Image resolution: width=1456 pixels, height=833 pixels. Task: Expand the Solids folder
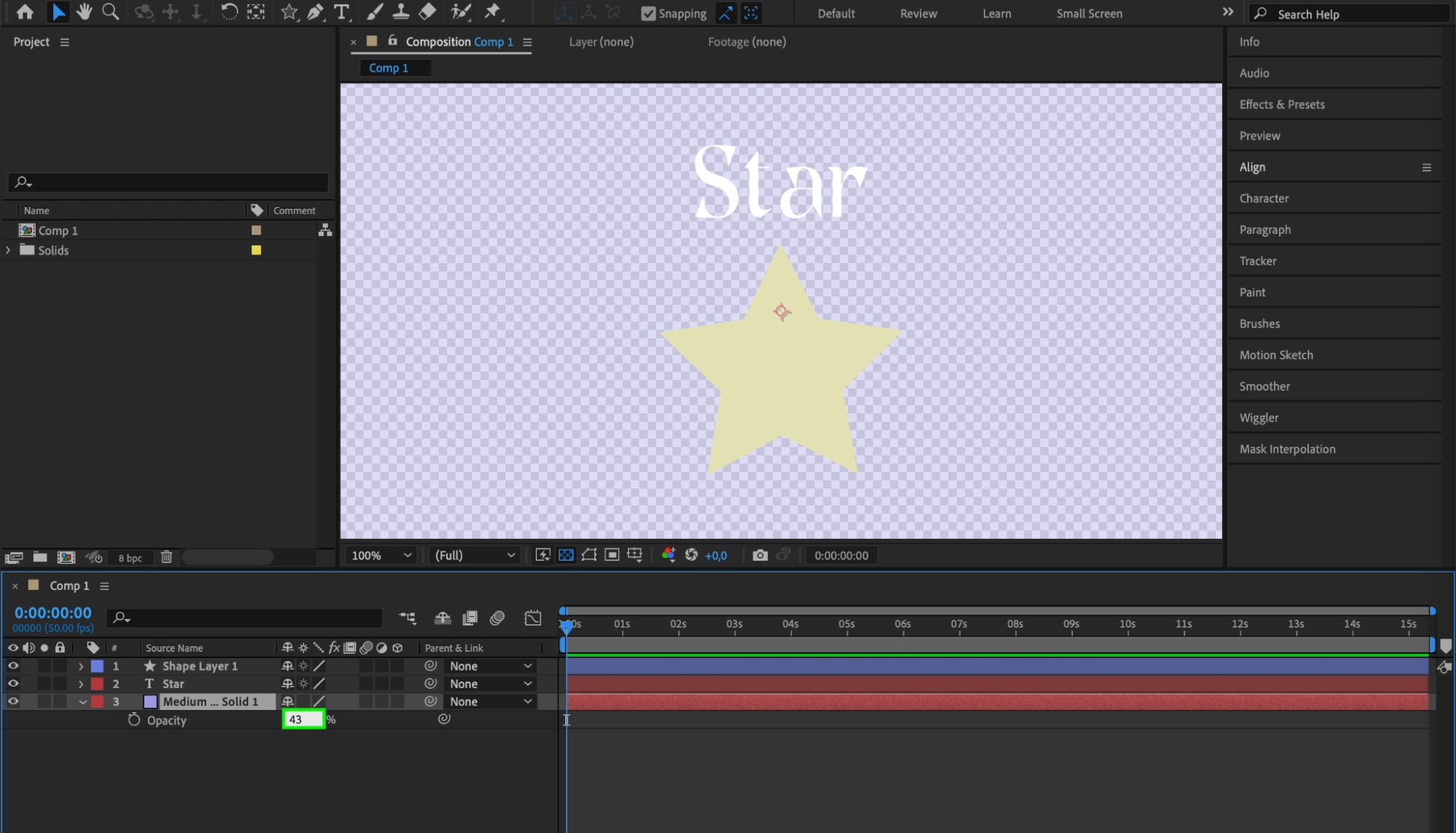[9, 250]
